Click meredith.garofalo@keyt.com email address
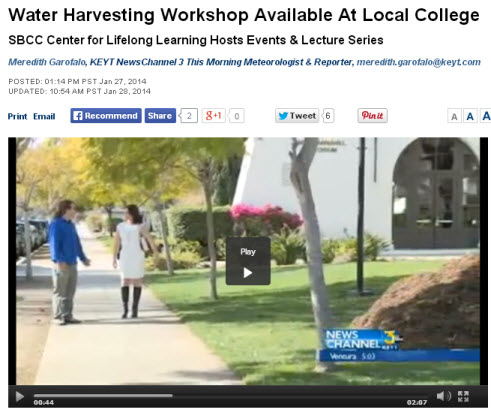The height and width of the screenshot is (412, 491). tap(419, 62)
